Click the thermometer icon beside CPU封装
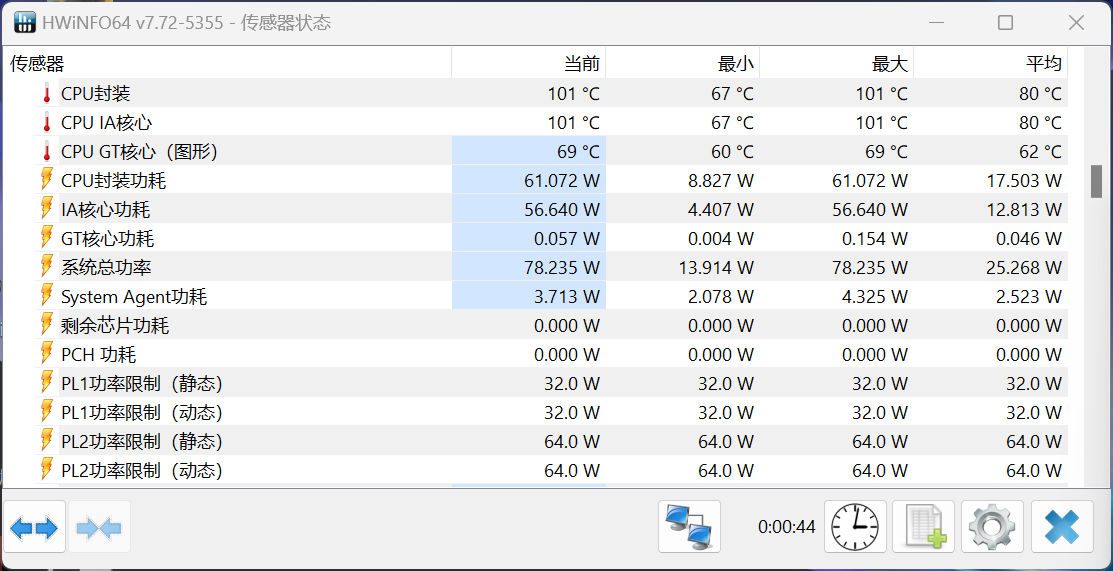Viewport: 1113px width, 571px height. 47,94
